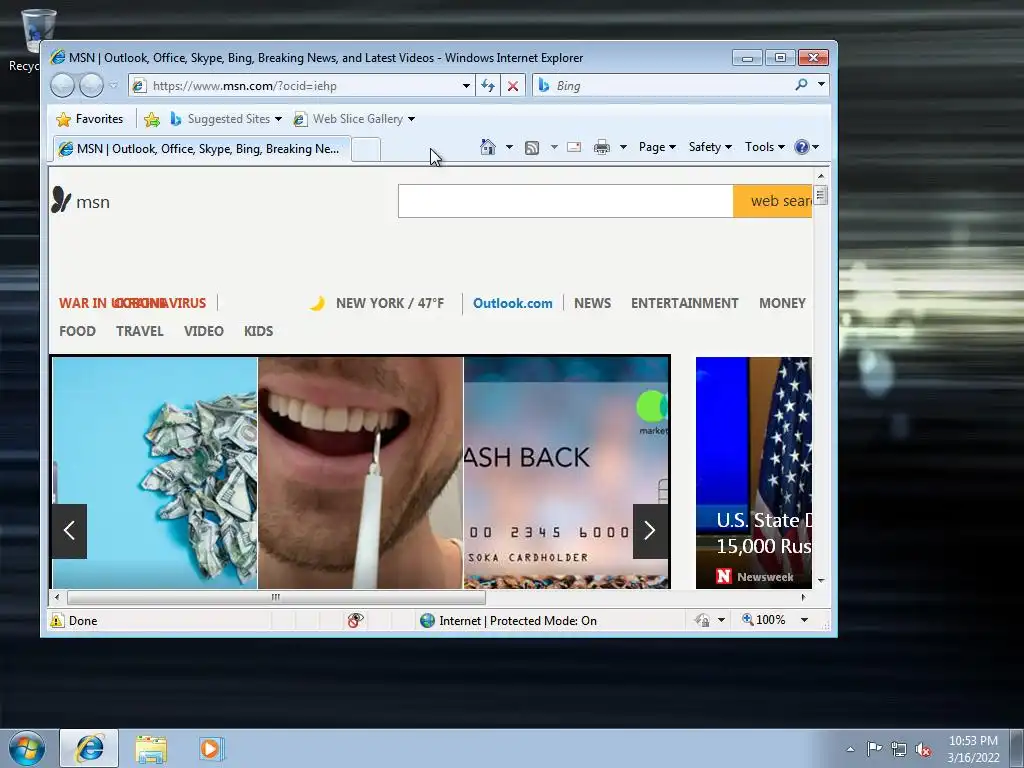Image resolution: width=1024 pixels, height=768 pixels.
Task: Expand Suggested Sites dropdown
Action: pos(278,119)
